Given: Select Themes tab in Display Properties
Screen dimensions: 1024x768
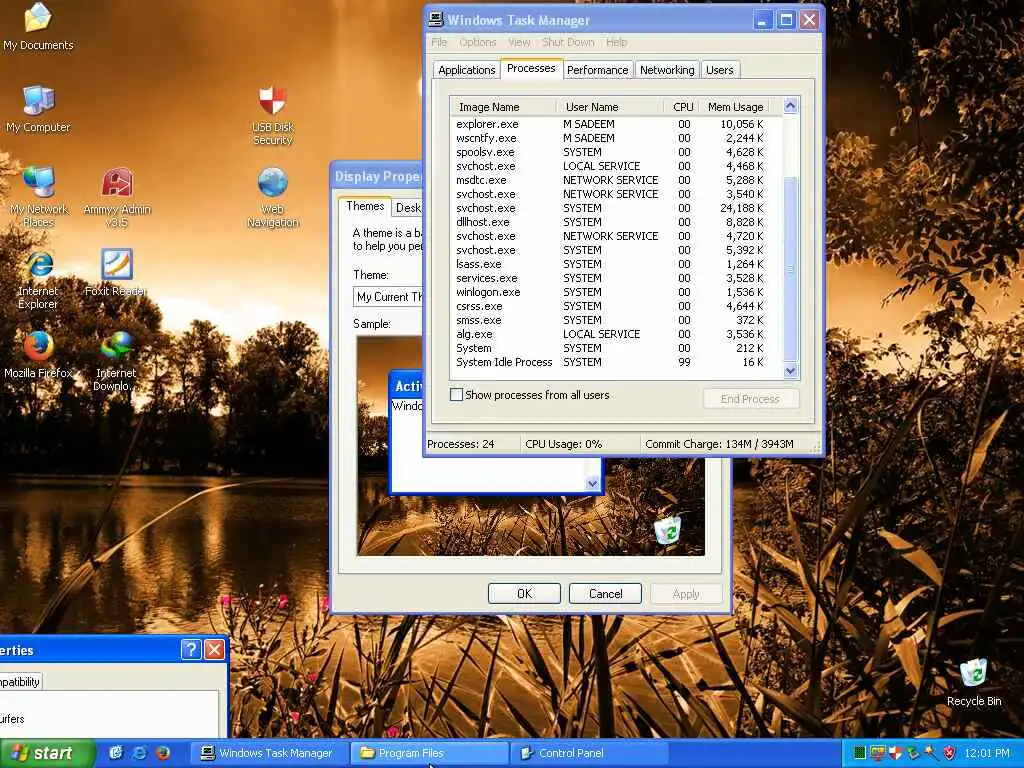Looking at the screenshot, I should (365, 206).
